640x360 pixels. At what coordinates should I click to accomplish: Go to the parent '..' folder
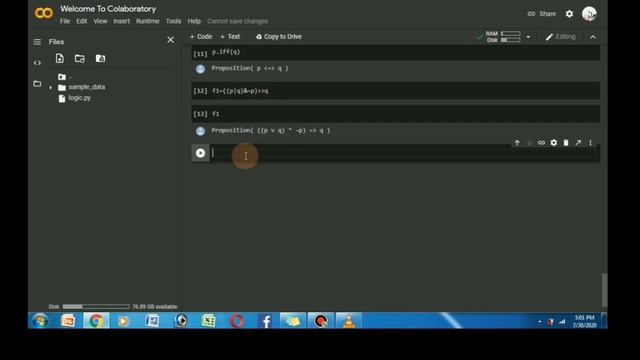(x=65, y=77)
